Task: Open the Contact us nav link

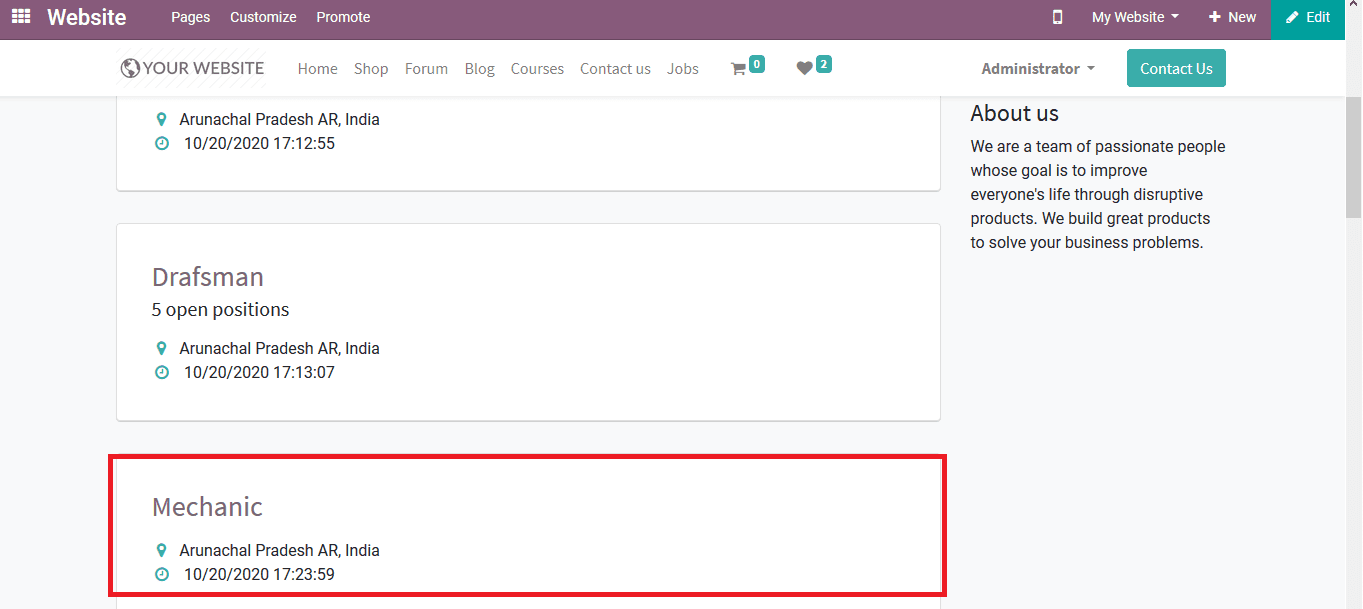Action: [x=615, y=69]
